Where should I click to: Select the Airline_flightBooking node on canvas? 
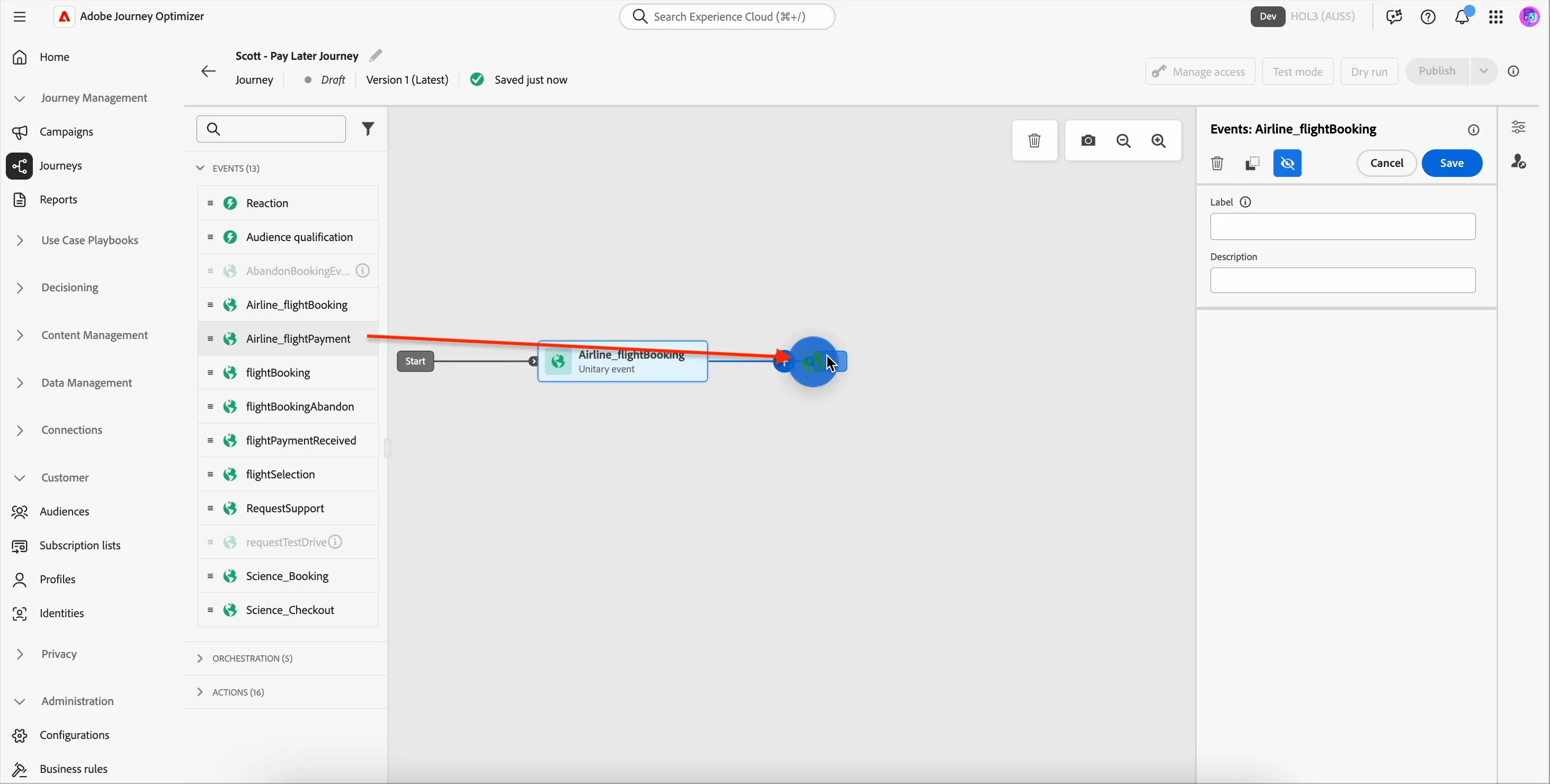pyautogui.click(x=622, y=362)
